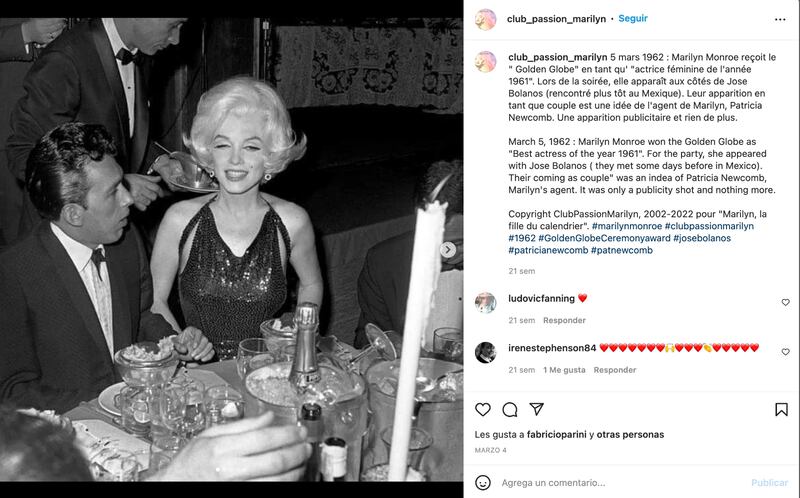Like irenestephenson84's comment
The width and height of the screenshot is (800, 498).
(x=785, y=352)
